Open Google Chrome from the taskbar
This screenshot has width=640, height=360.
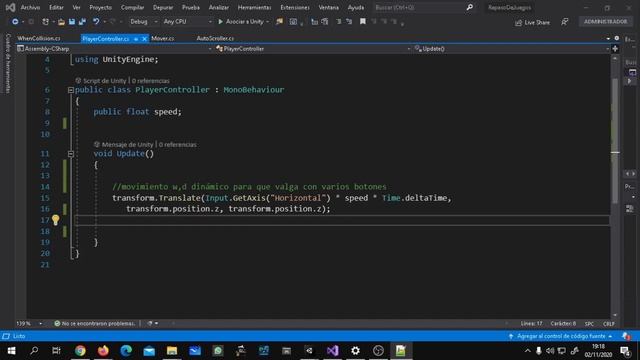click(x=80, y=351)
